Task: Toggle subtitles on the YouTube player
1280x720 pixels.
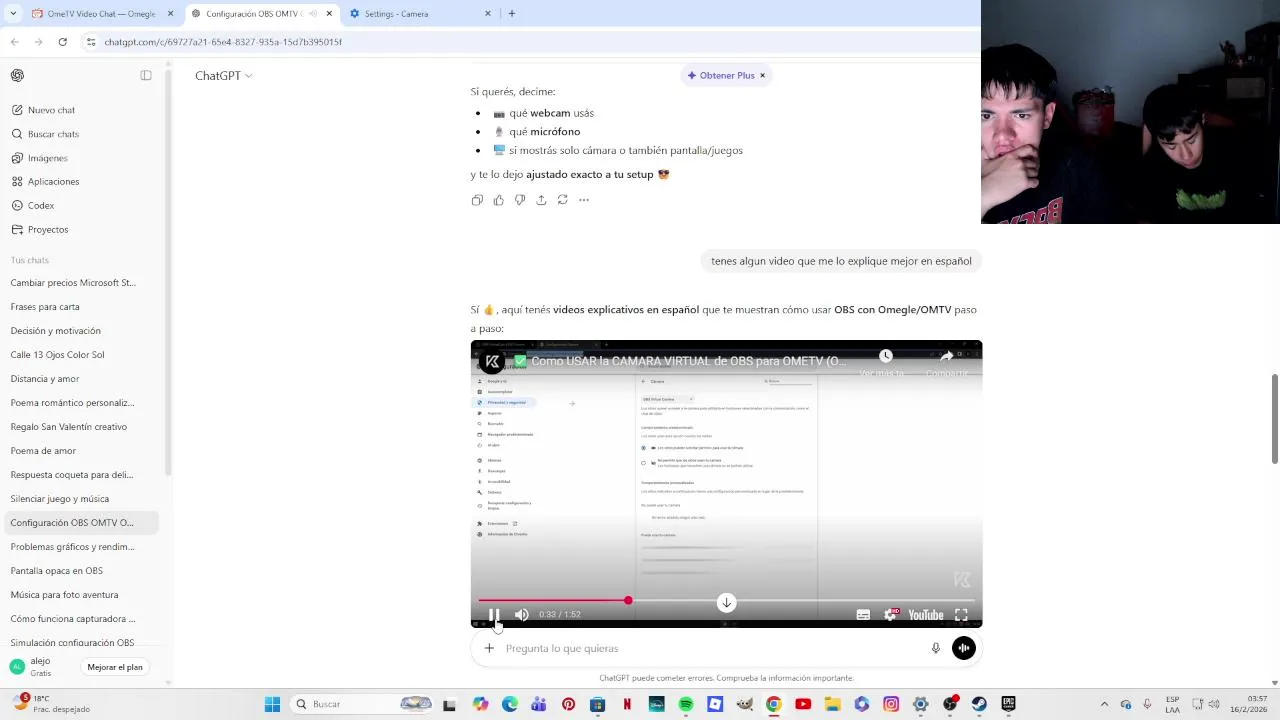Action: (x=863, y=615)
